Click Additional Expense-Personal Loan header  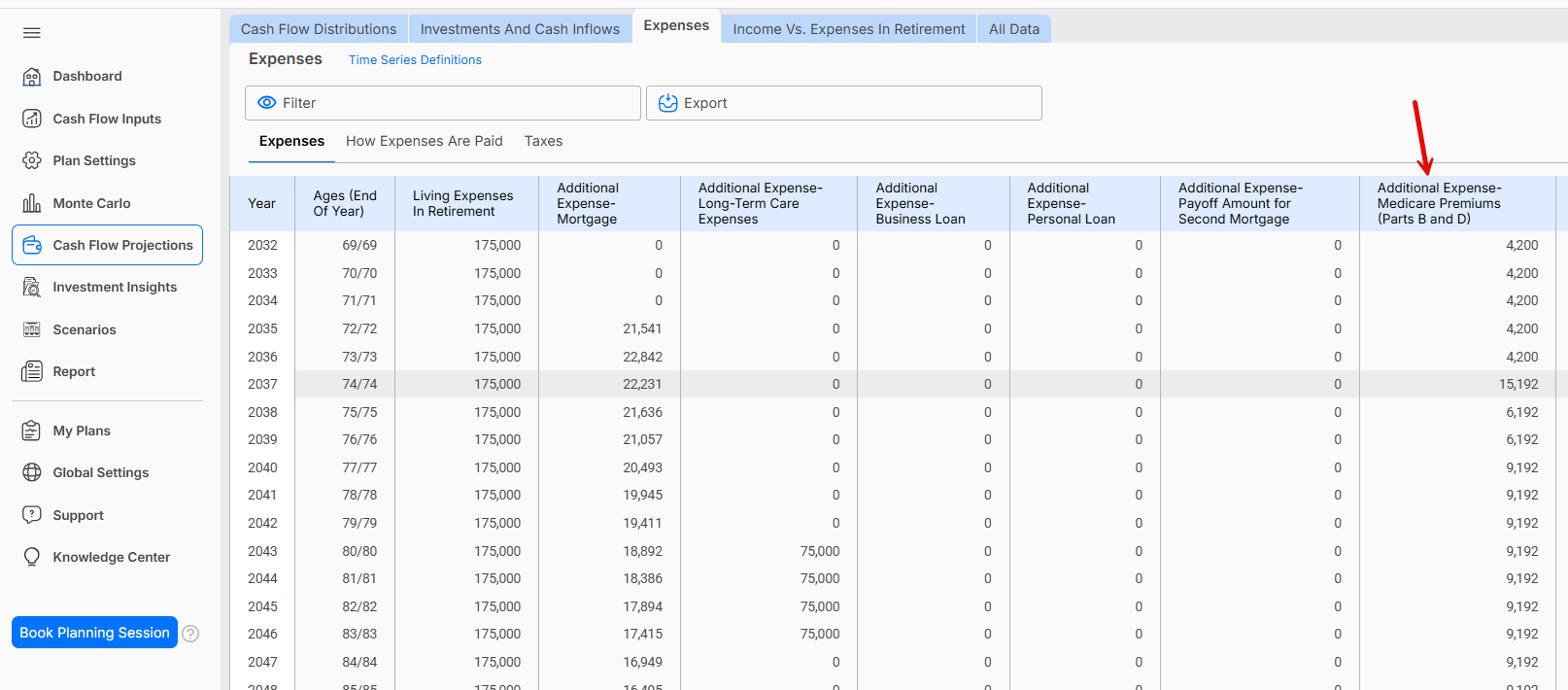pyautogui.click(x=1085, y=204)
